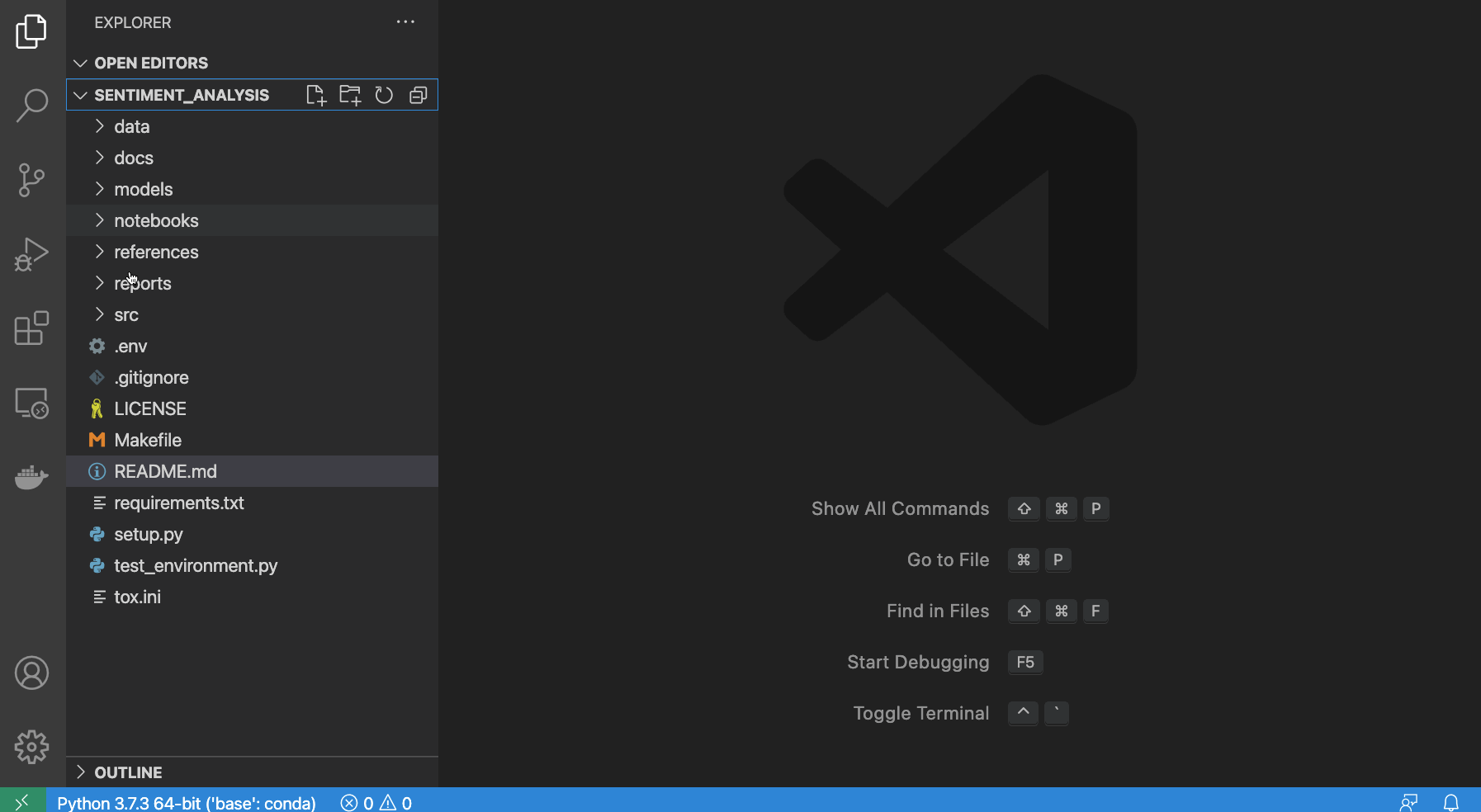Open the Extensions view

31,328
